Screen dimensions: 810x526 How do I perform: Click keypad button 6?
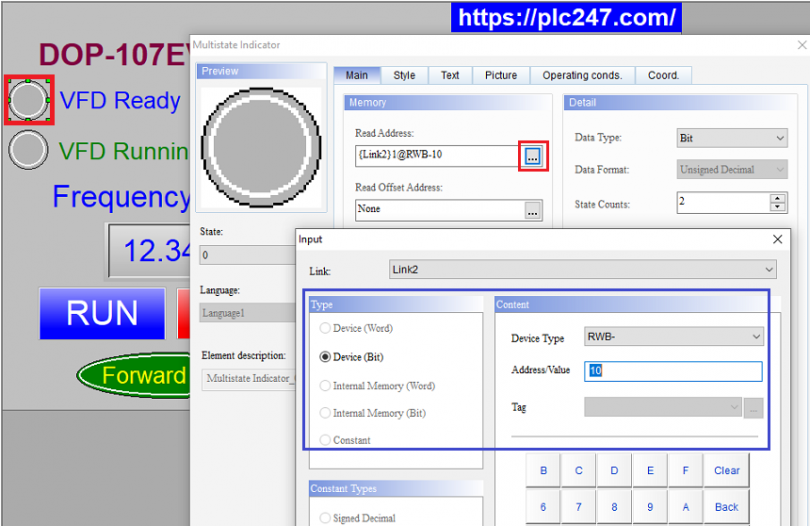pyautogui.click(x=543, y=507)
